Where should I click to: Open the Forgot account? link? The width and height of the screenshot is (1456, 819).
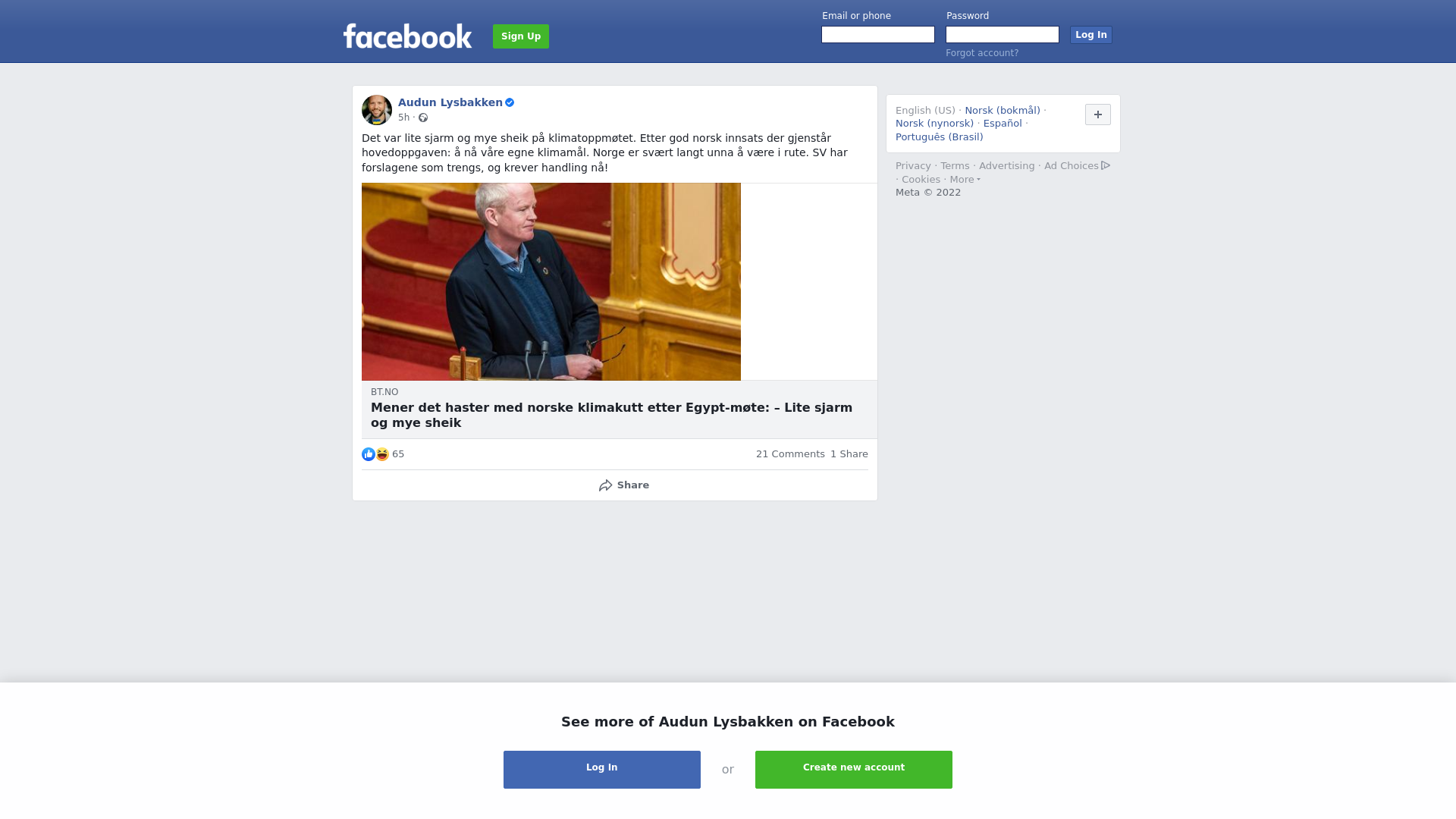pyautogui.click(x=982, y=53)
